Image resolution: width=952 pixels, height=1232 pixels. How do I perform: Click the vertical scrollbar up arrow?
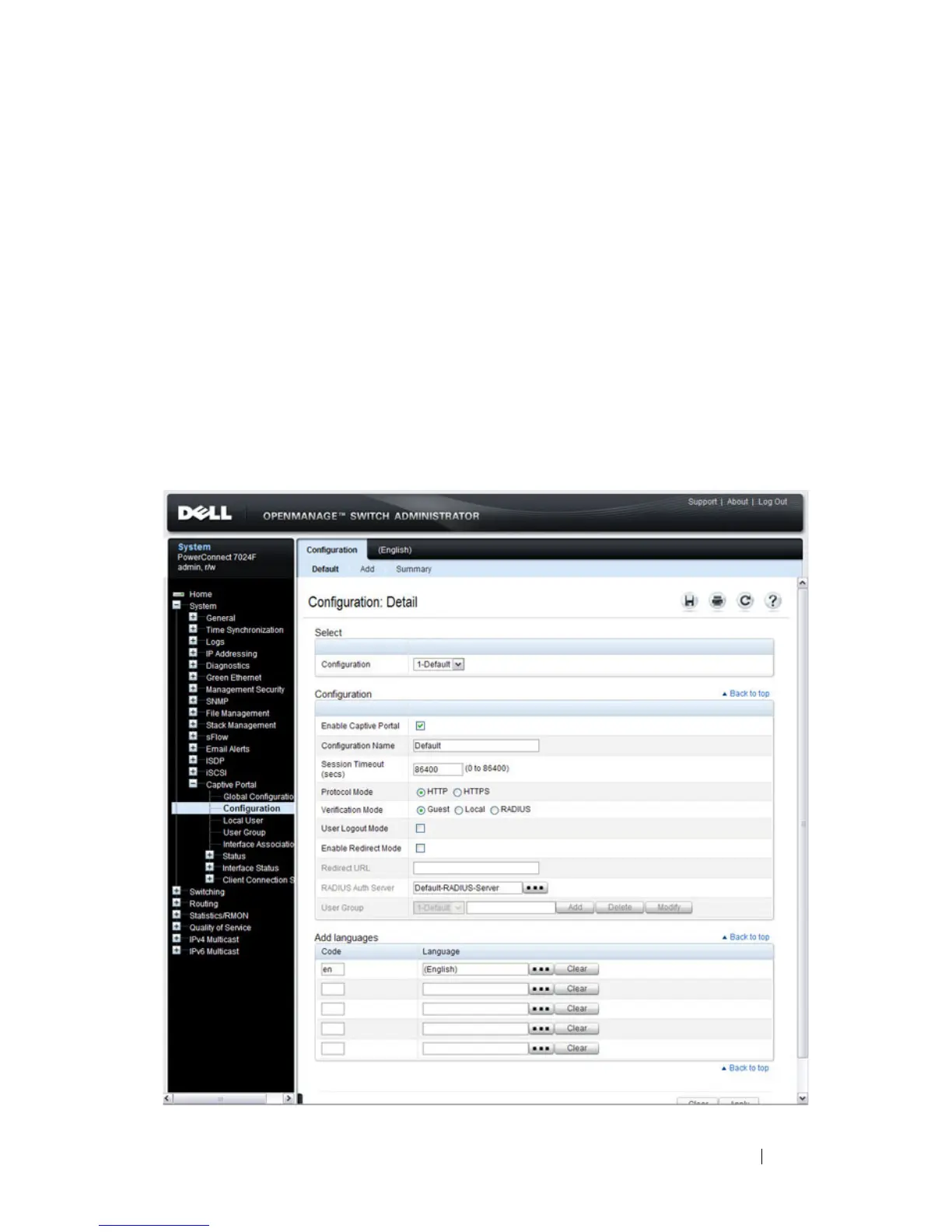(x=803, y=583)
